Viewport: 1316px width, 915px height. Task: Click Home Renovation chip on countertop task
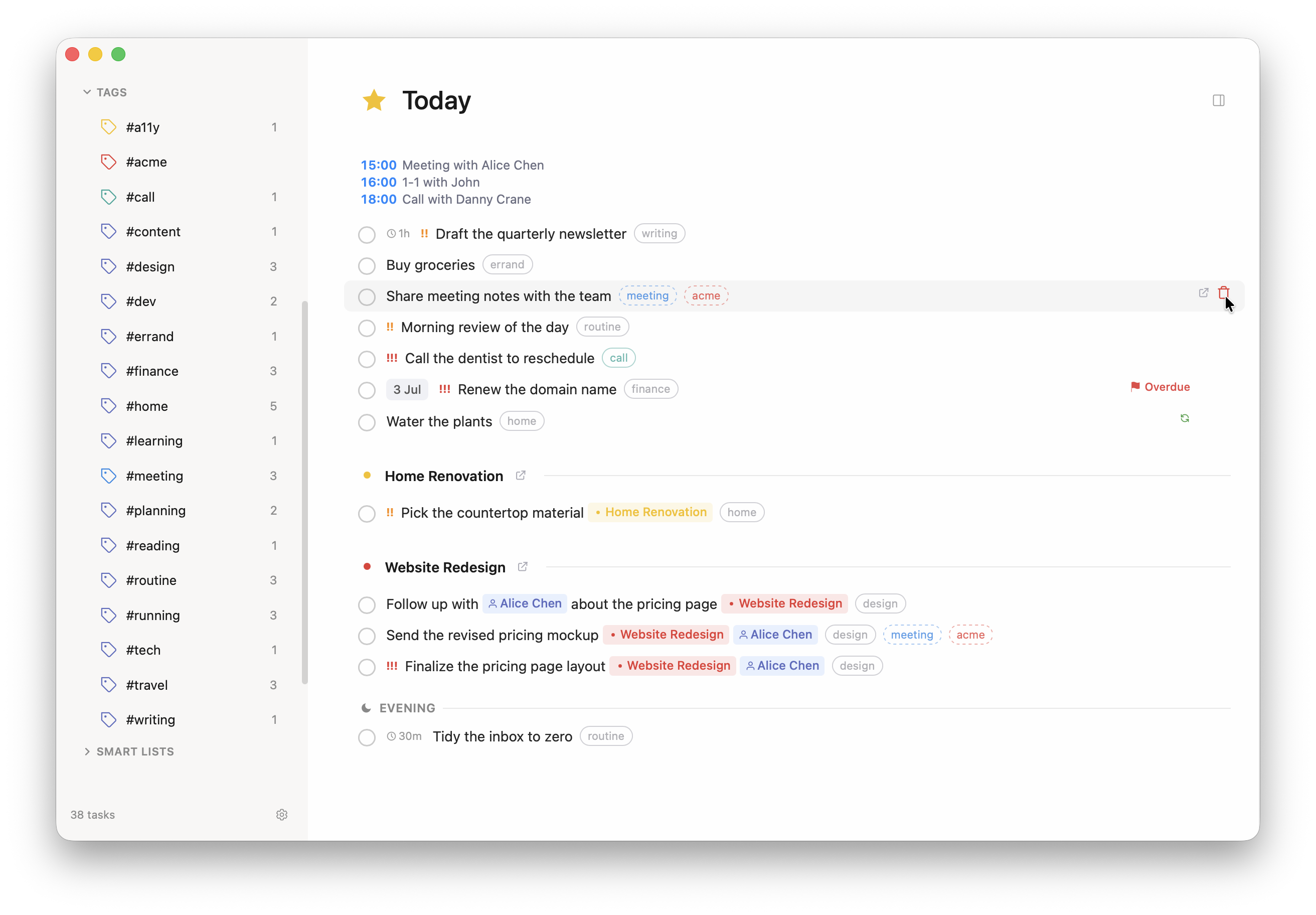click(650, 512)
